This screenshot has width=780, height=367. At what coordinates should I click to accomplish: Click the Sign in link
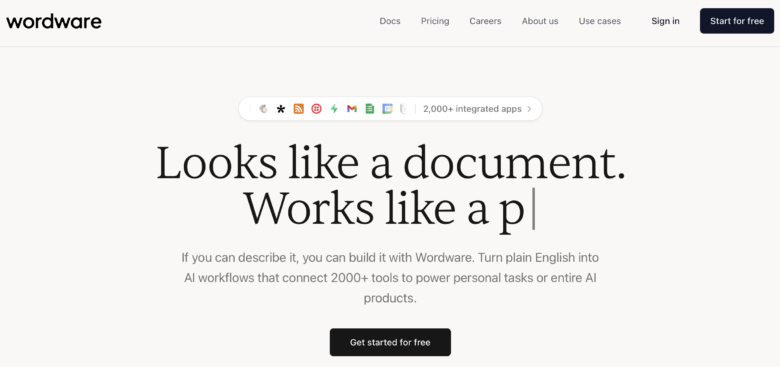[x=666, y=21]
